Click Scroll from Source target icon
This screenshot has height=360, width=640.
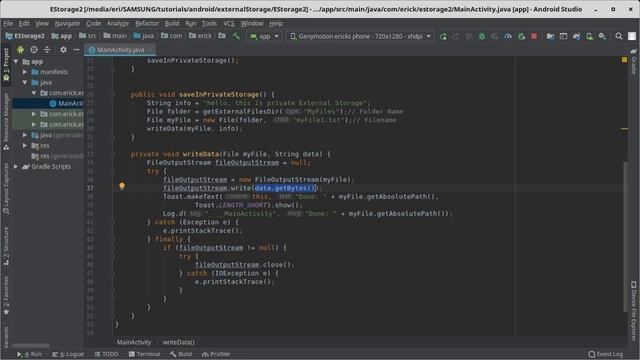(34, 50)
